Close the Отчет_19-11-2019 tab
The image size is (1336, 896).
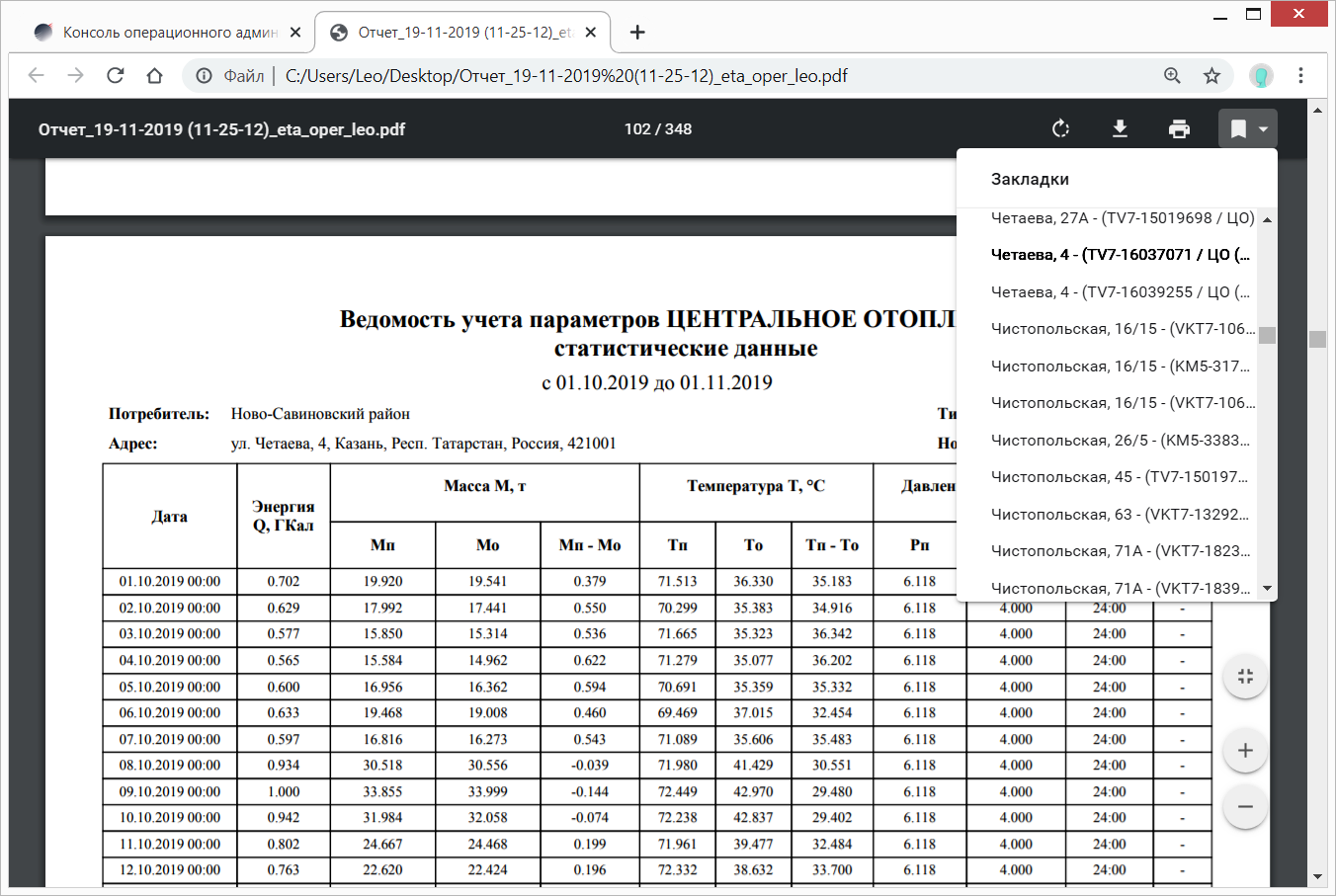click(590, 33)
